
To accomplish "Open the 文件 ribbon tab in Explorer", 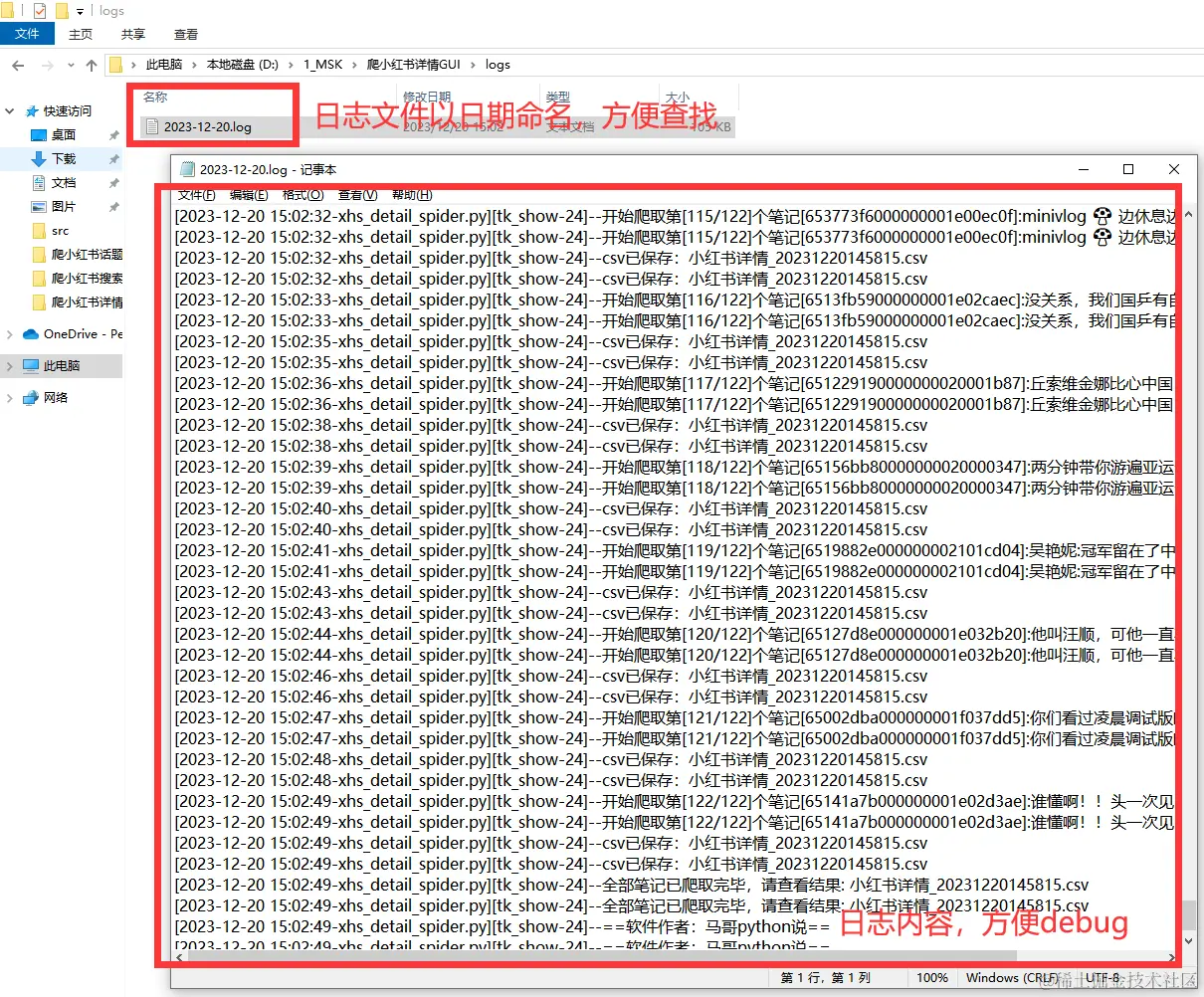I will pyautogui.click(x=27, y=34).
